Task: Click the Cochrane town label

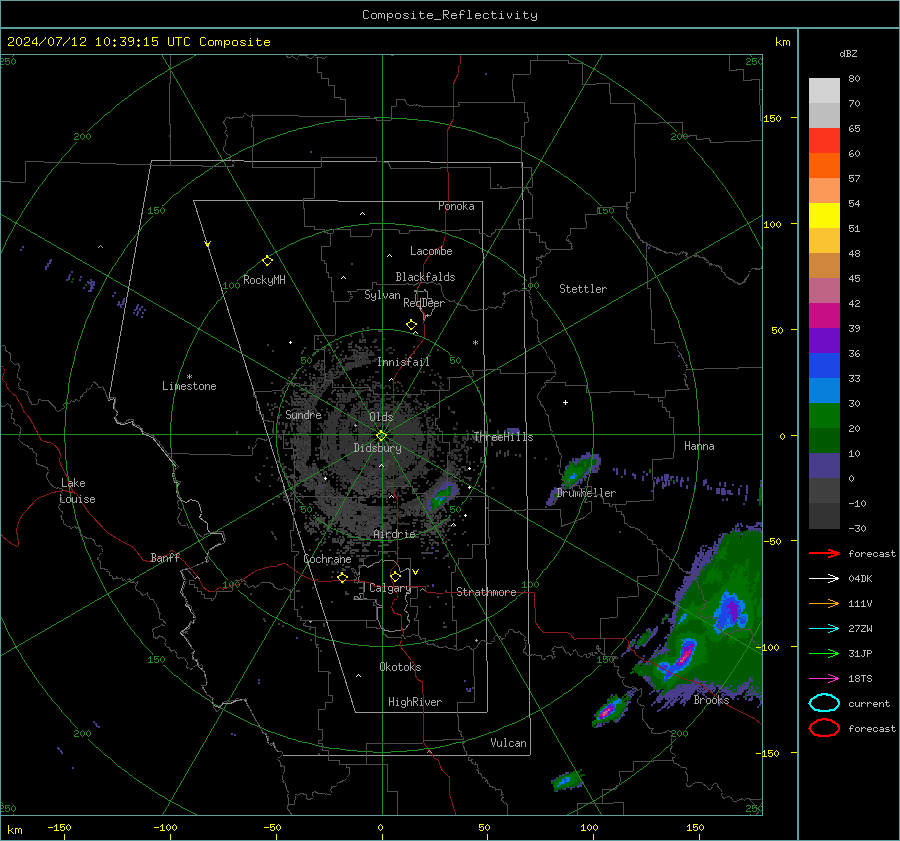Action: [x=327, y=559]
